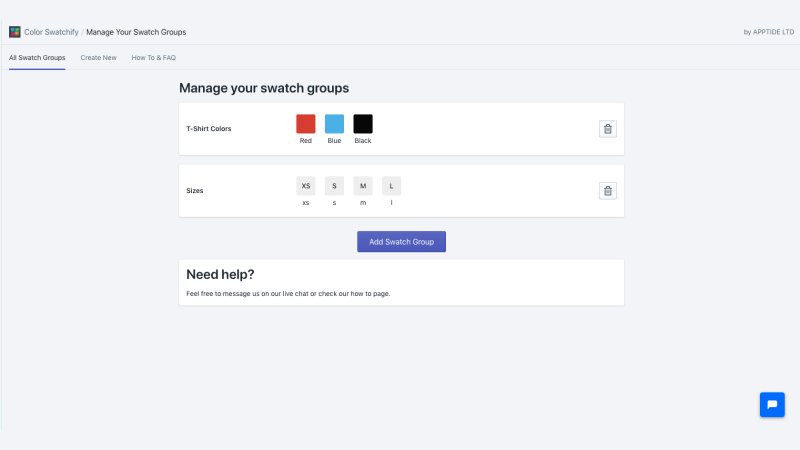
Task: Click the Add Swatch Group button
Action: [402, 242]
